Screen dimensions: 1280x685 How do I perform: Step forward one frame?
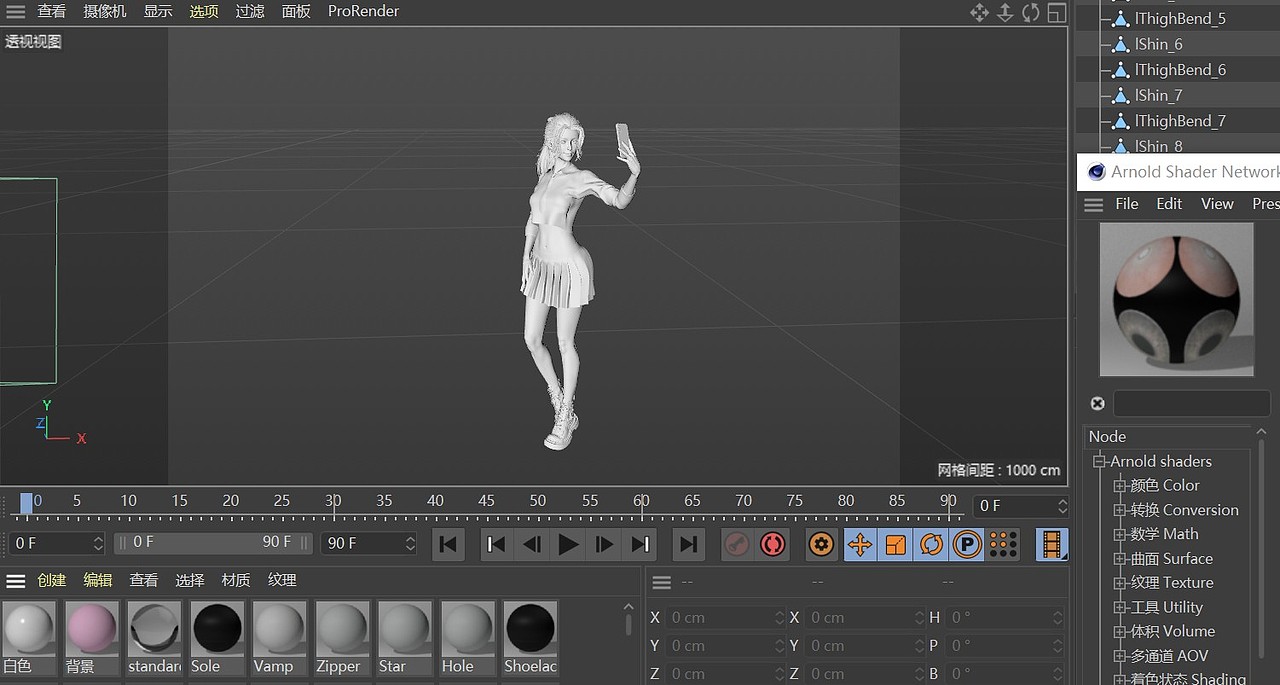604,544
